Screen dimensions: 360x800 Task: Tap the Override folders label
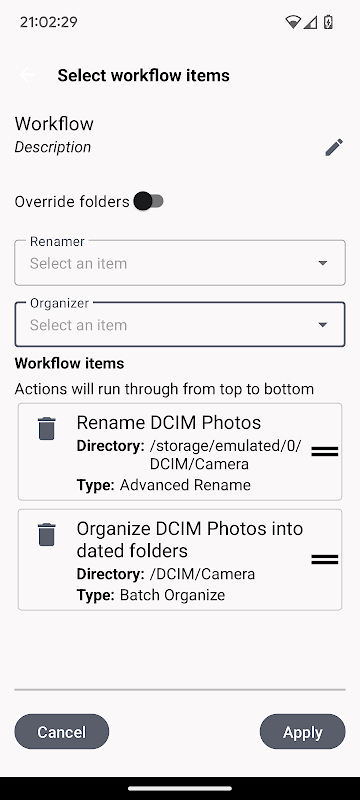click(72, 202)
